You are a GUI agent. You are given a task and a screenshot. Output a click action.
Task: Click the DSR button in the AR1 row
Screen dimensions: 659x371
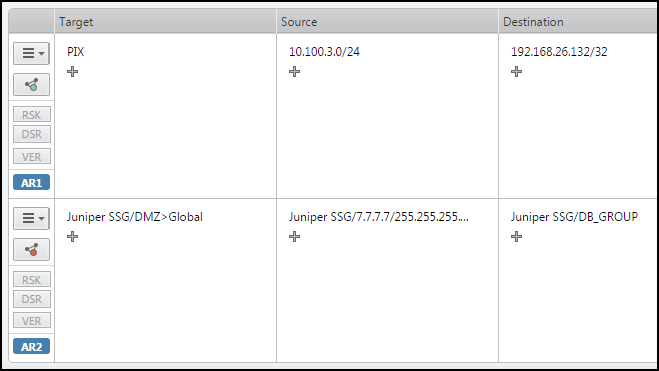coord(32,134)
